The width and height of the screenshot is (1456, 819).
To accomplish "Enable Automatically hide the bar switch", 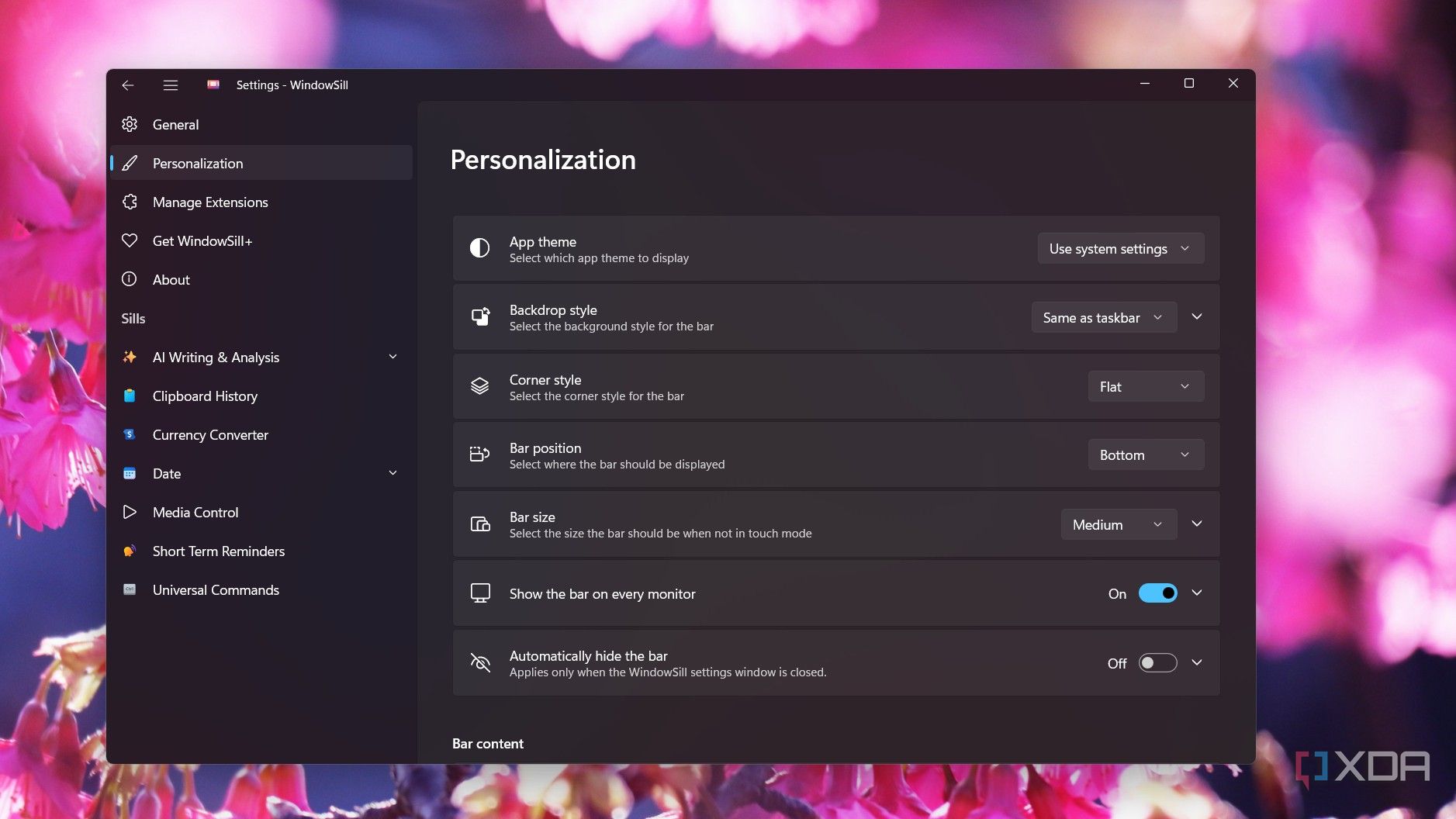I will (x=1157, y=663).
